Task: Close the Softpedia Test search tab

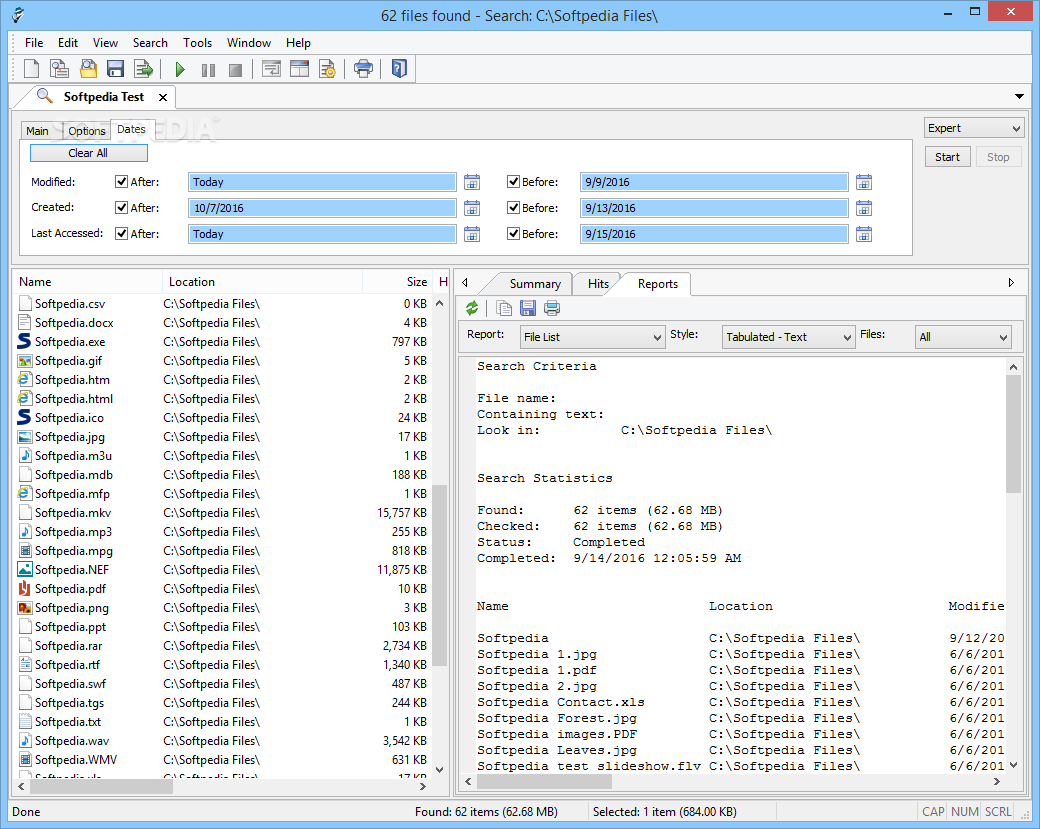Action: 162,97
